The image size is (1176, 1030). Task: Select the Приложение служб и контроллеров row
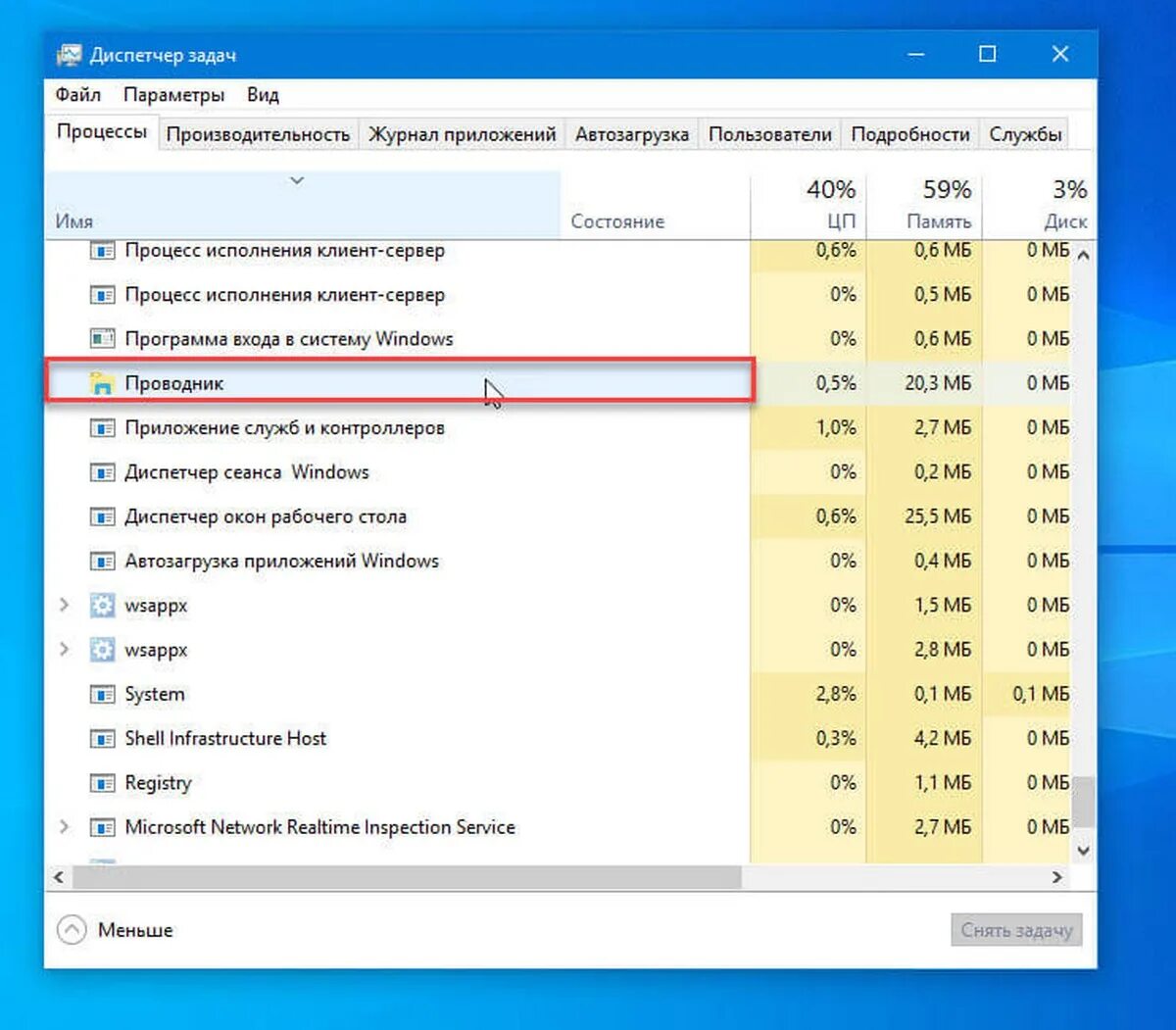pos(559,428)
